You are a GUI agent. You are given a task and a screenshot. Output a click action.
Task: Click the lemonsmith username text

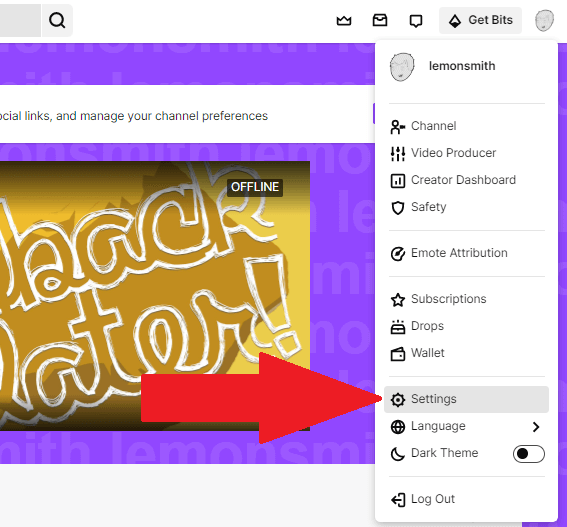click(x=462, y=66)
